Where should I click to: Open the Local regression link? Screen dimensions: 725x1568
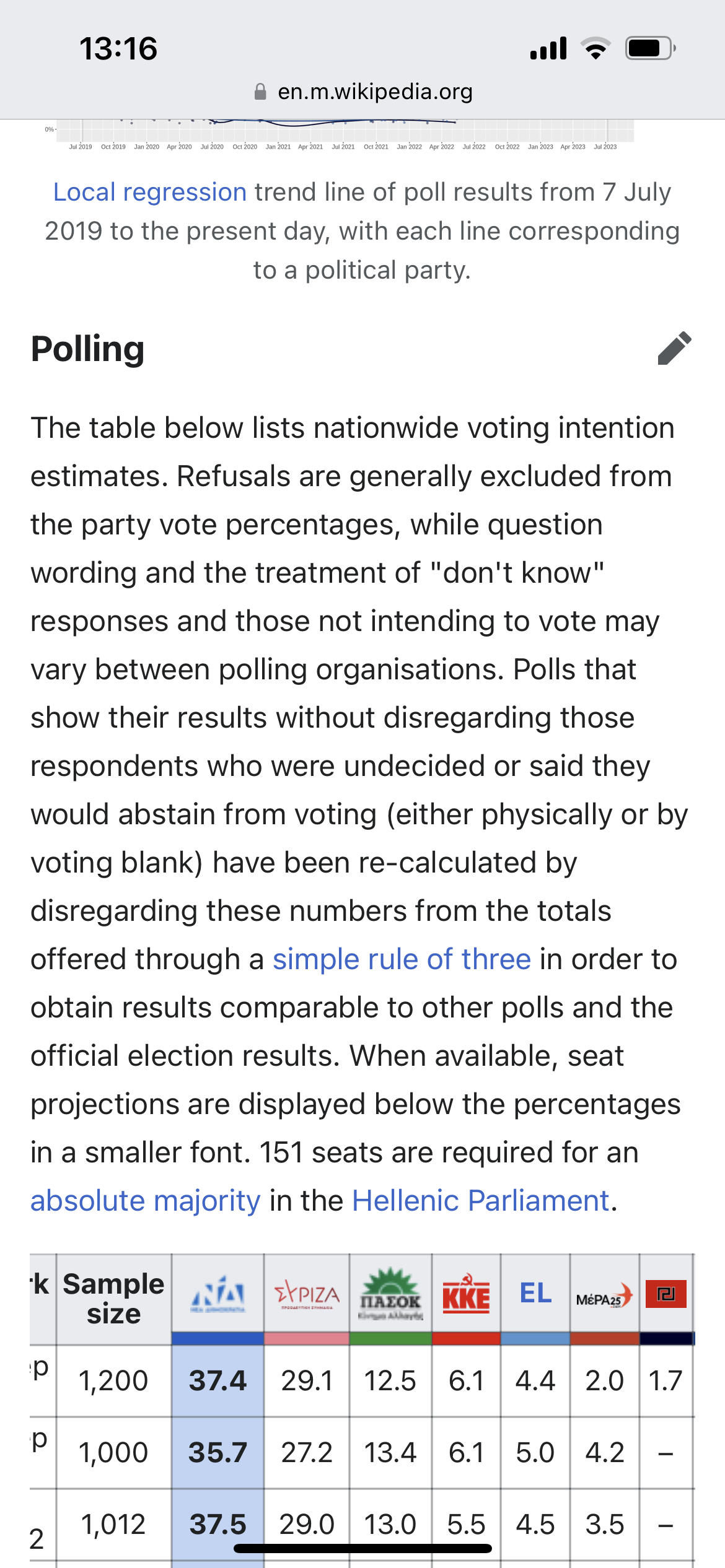(150, 192)
